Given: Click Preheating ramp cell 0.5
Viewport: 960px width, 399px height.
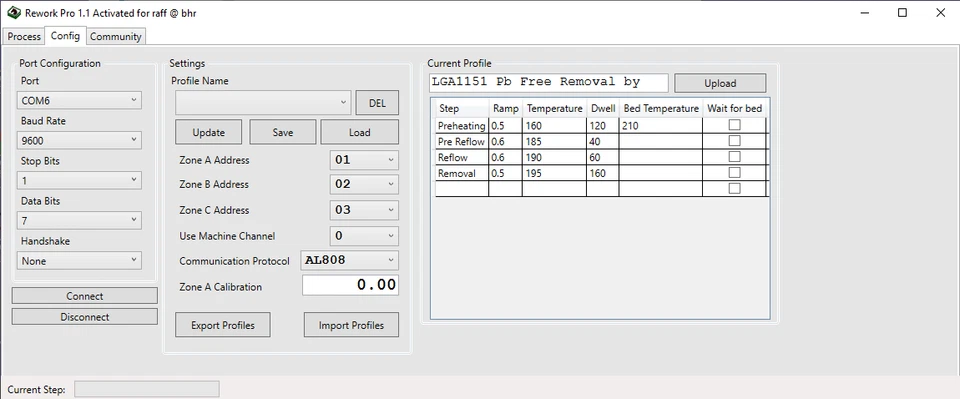Looking at the screenshot, I should [506, 125].
